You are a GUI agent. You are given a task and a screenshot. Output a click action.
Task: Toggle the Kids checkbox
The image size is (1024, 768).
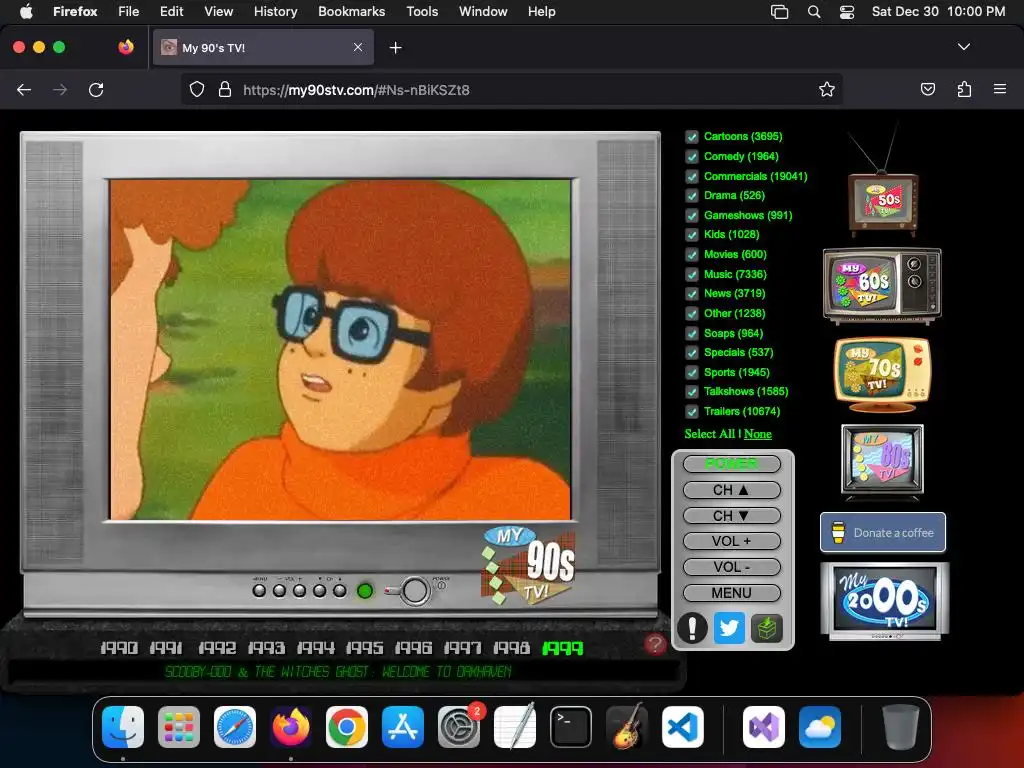click(692, 234)
